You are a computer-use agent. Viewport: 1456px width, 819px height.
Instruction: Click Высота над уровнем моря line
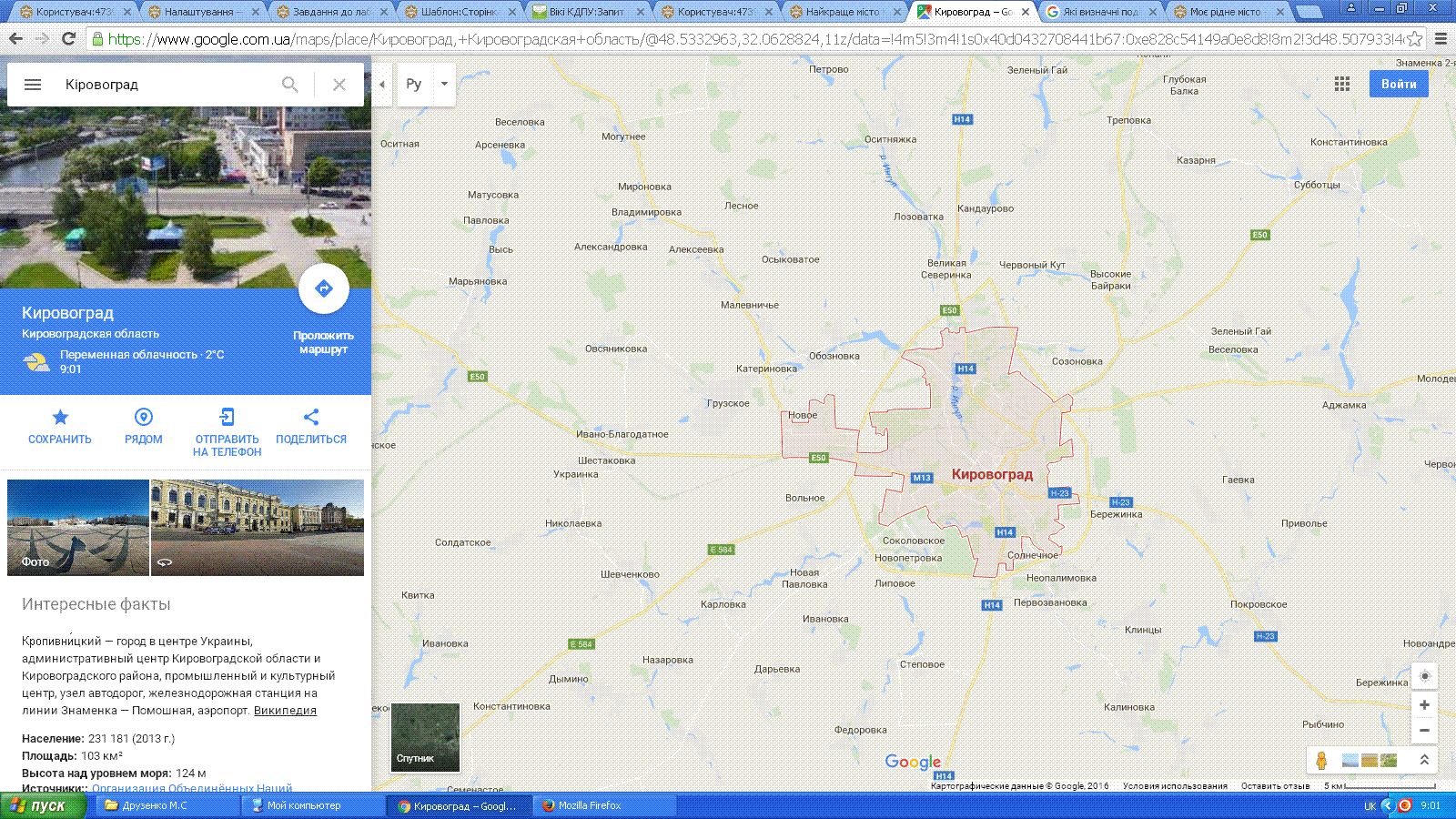click(x=114, y=773)
